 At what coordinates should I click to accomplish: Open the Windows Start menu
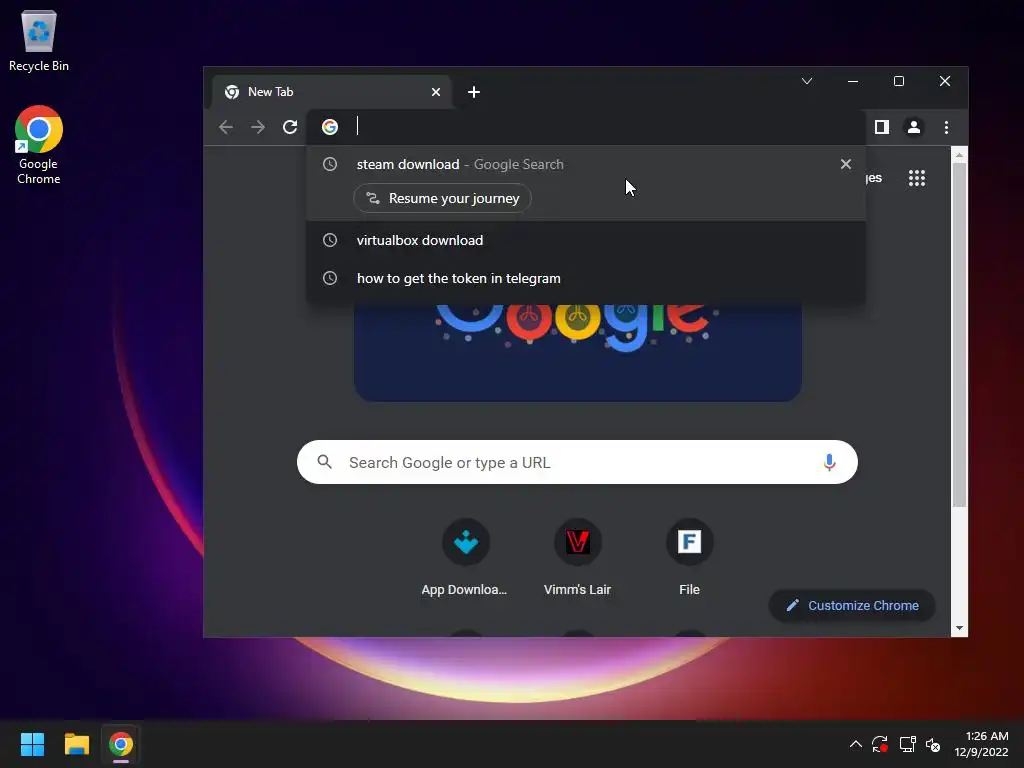(x=32, y=744)
